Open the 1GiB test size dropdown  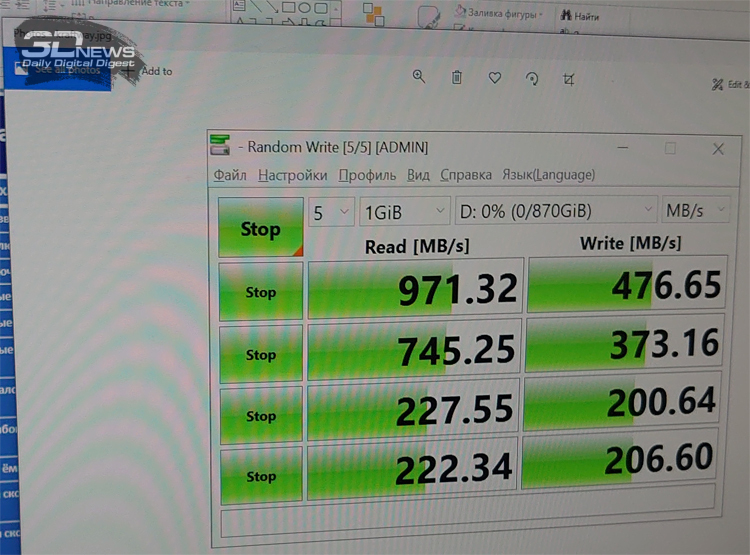(405, 212)
